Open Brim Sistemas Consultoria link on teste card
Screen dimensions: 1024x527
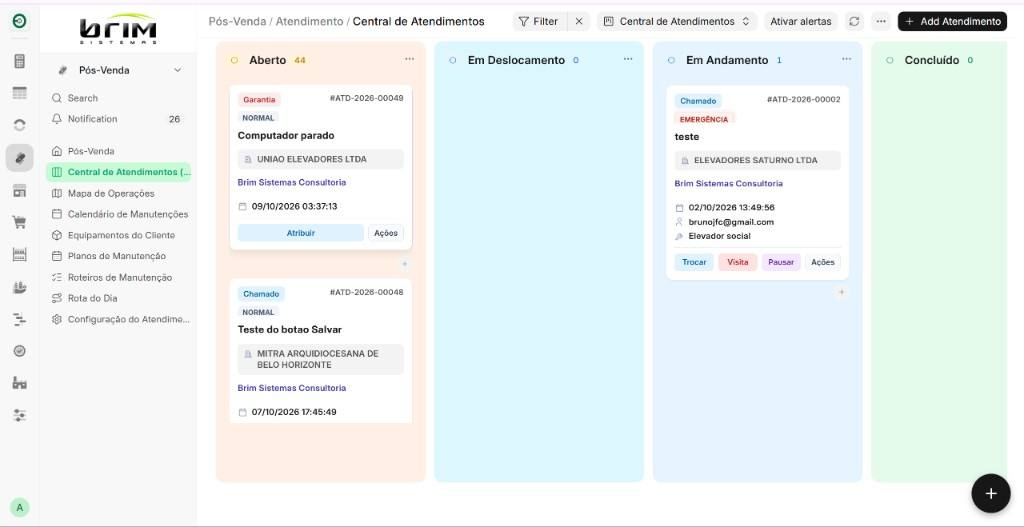pos(729,184)
